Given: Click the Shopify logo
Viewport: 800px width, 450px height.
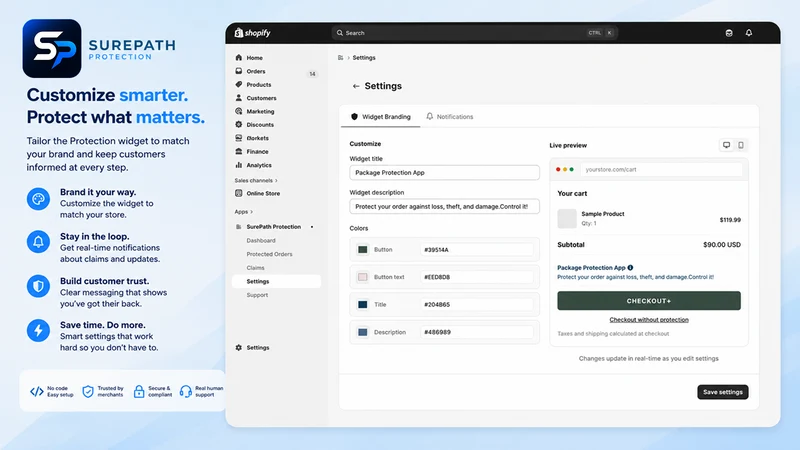Looking at the screenshot, I should tap(252, 33).
